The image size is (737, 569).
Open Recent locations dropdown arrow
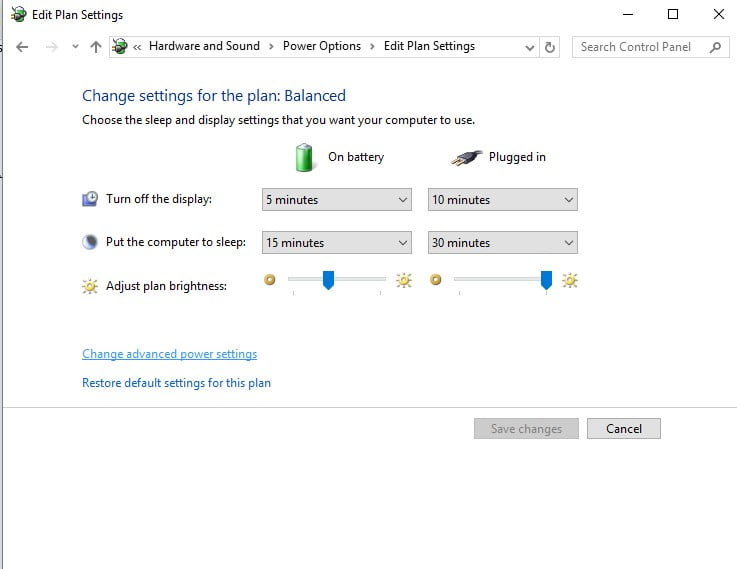point(75,47)
